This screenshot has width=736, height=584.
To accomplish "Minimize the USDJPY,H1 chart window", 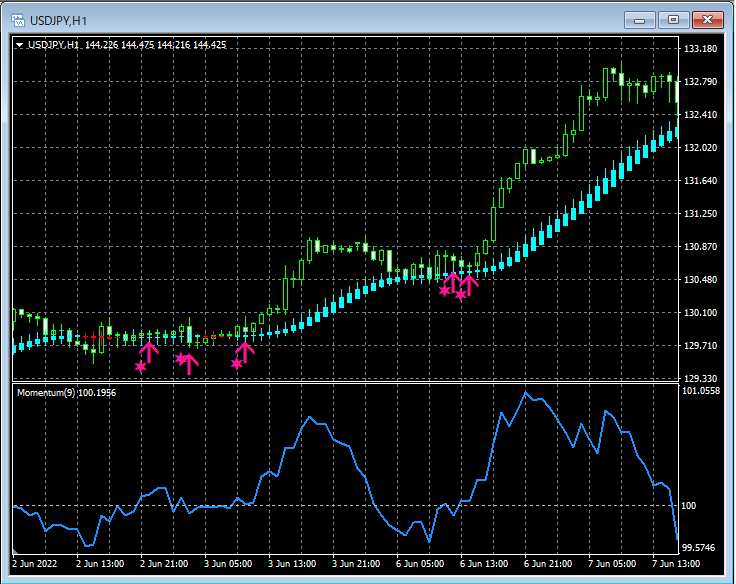I will pyautogui.click(x=640, y=19).
